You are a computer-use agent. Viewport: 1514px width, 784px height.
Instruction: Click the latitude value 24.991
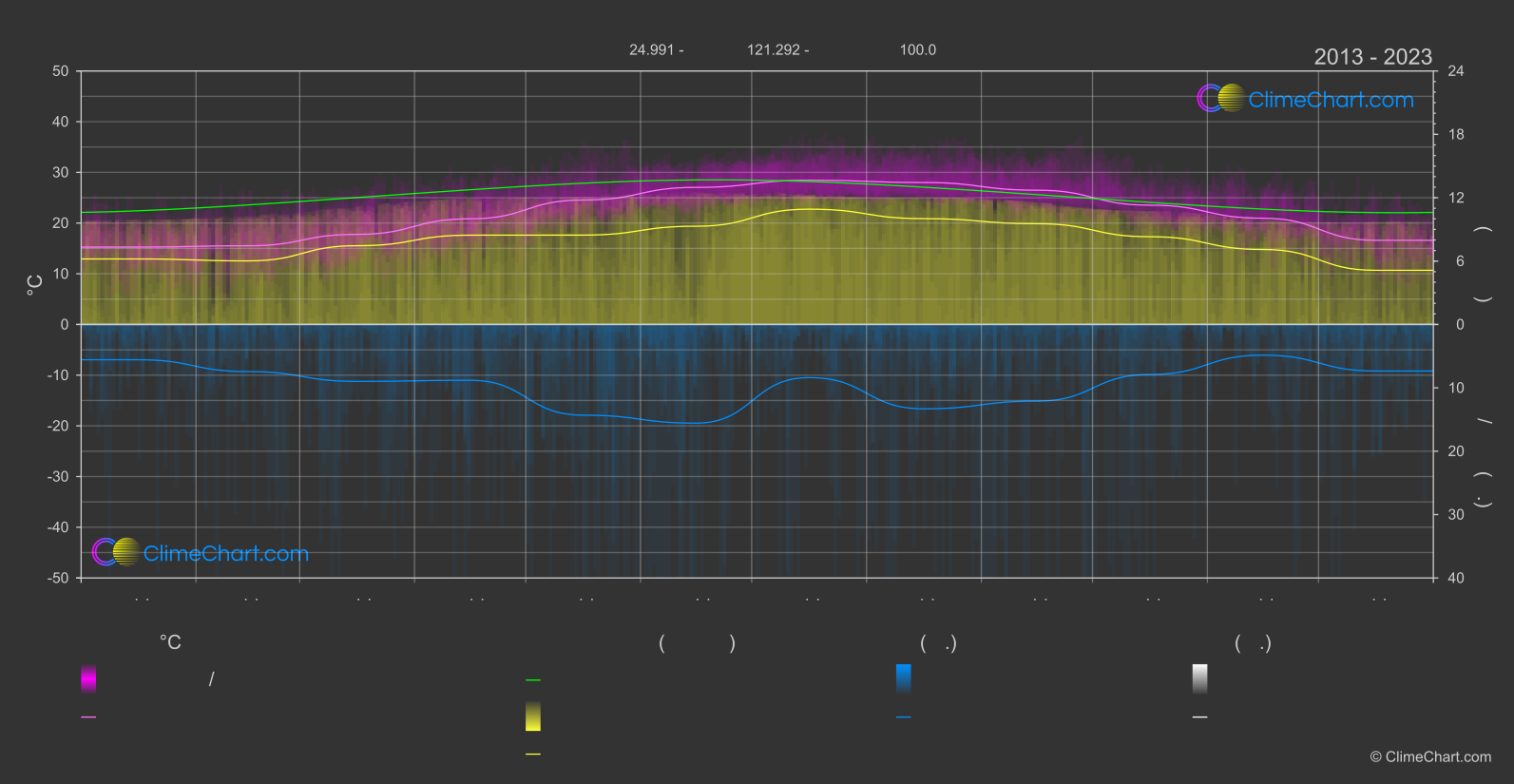click(651, 49)
